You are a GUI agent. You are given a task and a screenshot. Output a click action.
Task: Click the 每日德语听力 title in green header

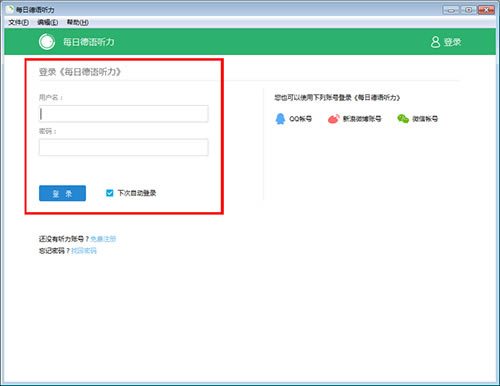point(89,42)
